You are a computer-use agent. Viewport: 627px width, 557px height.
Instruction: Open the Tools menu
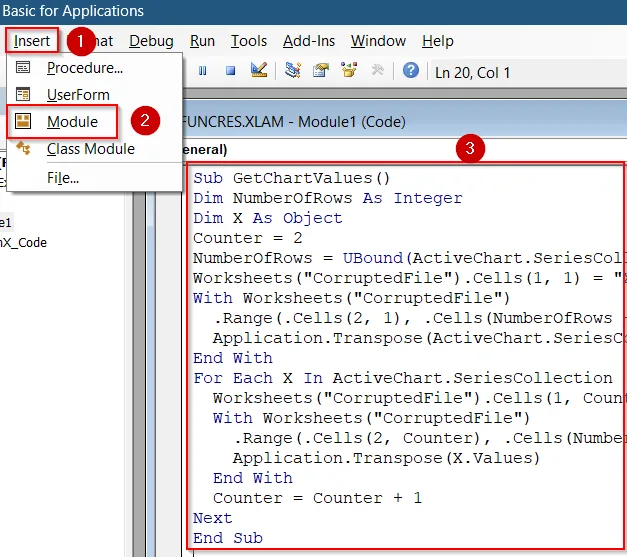249,41
